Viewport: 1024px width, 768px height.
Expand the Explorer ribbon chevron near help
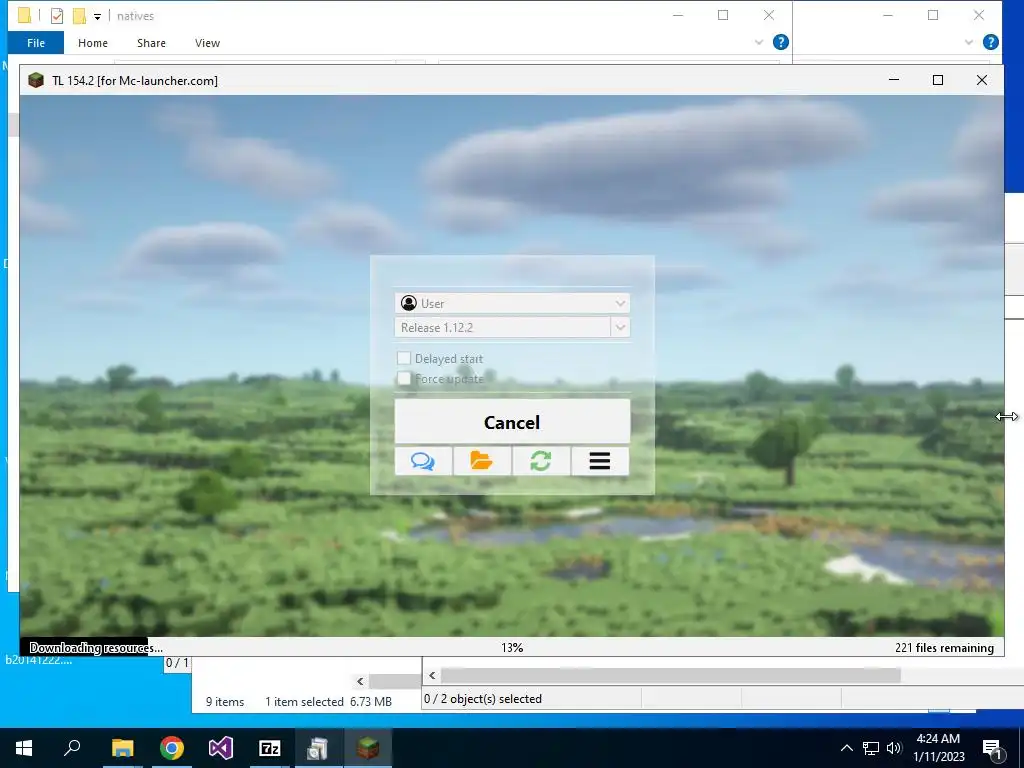click(x=759, y=42)
